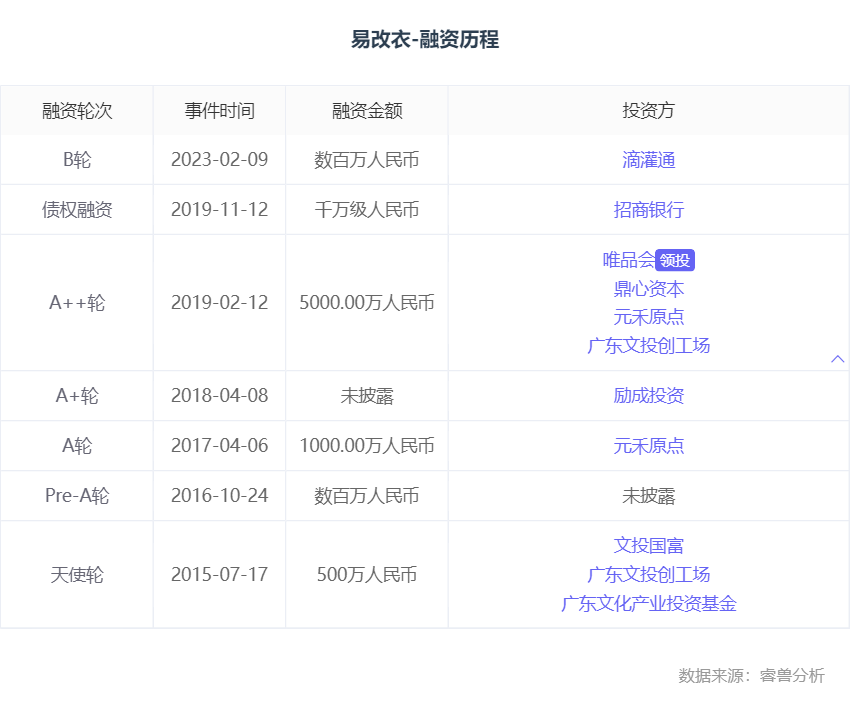Click the 事件时间 column header
The image size is (850, 720).
tap(220, 111)
